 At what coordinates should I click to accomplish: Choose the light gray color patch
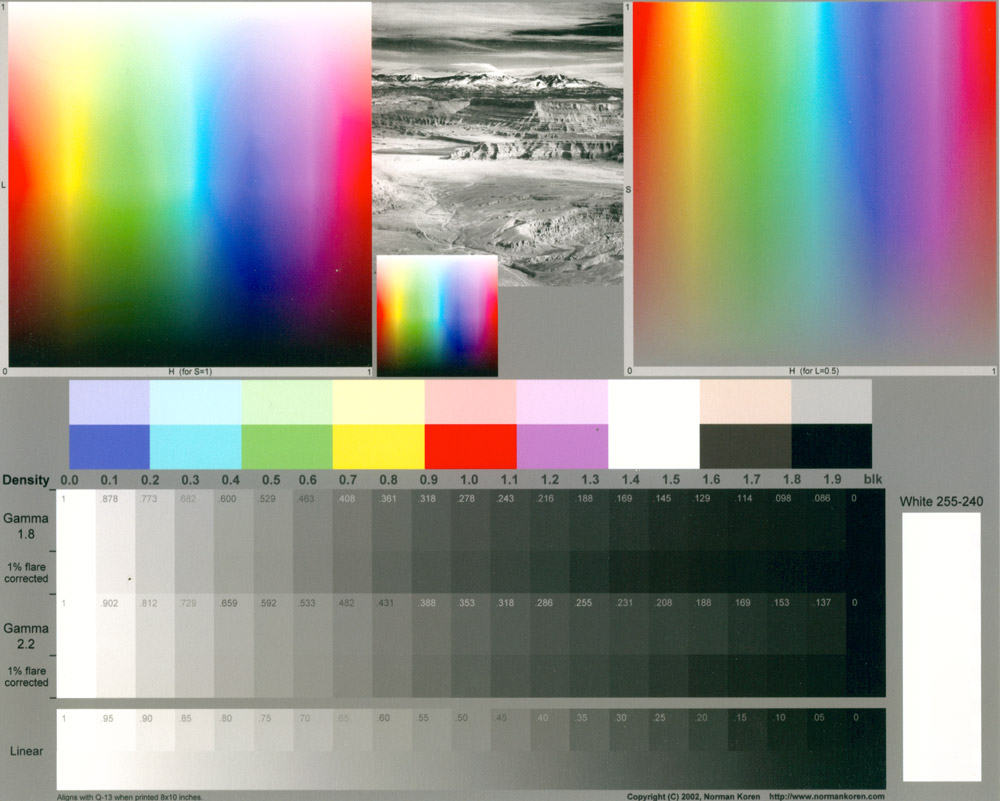point(832,402)
